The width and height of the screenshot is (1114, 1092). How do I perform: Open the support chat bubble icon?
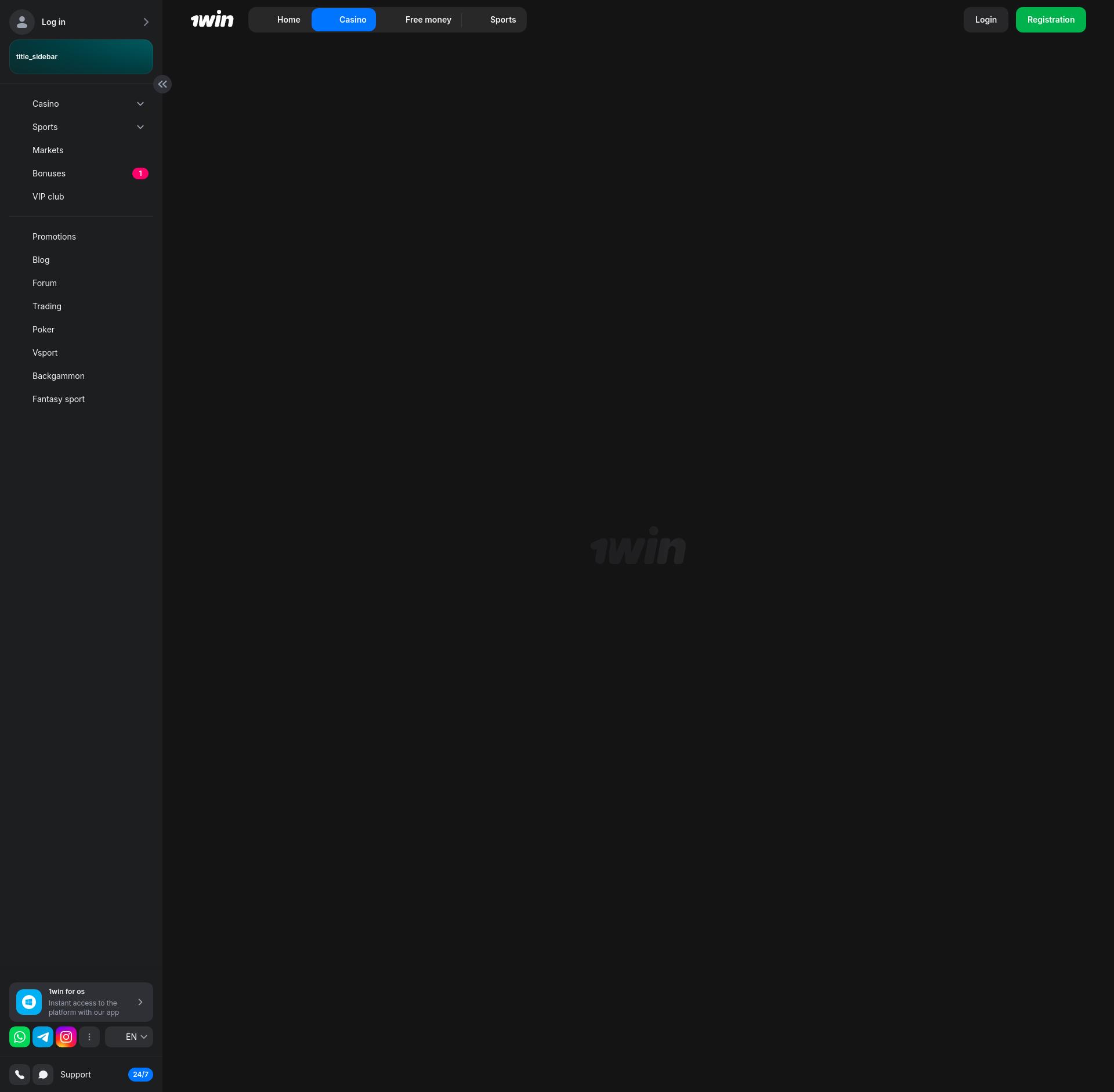[x=43, y=1075]
